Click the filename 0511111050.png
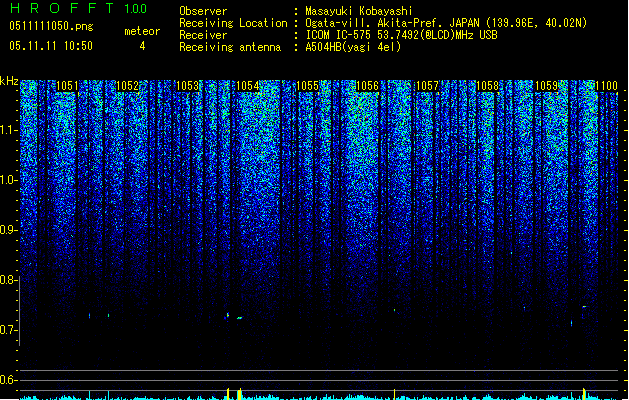This screenshot has height=400, width=629. pyautogui.click(x=51, y=26)
